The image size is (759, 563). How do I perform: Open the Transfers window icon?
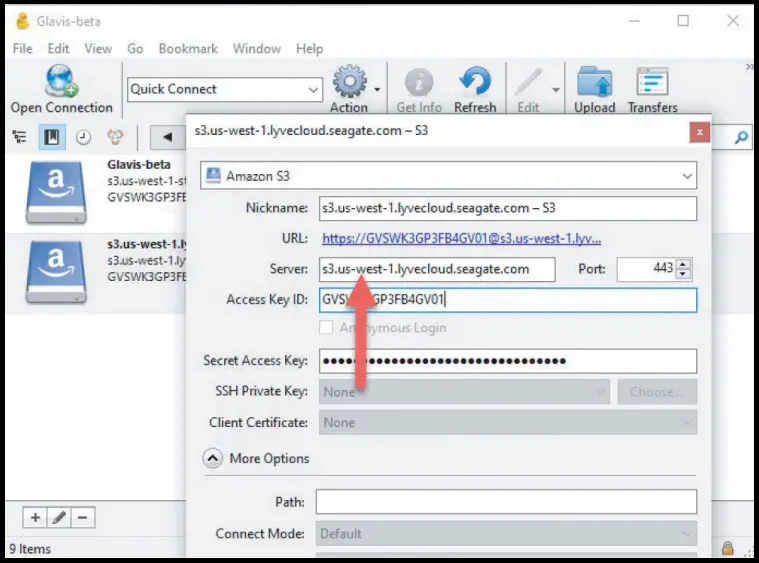[x=653, y=81]
